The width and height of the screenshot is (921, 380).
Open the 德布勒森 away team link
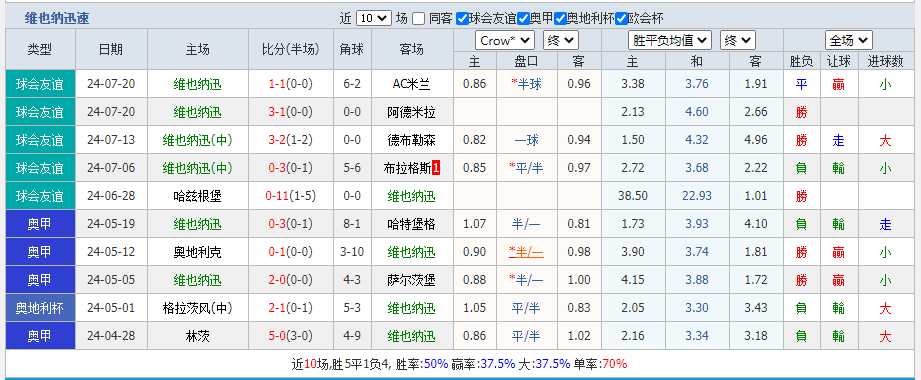click(x=412, y=140)
